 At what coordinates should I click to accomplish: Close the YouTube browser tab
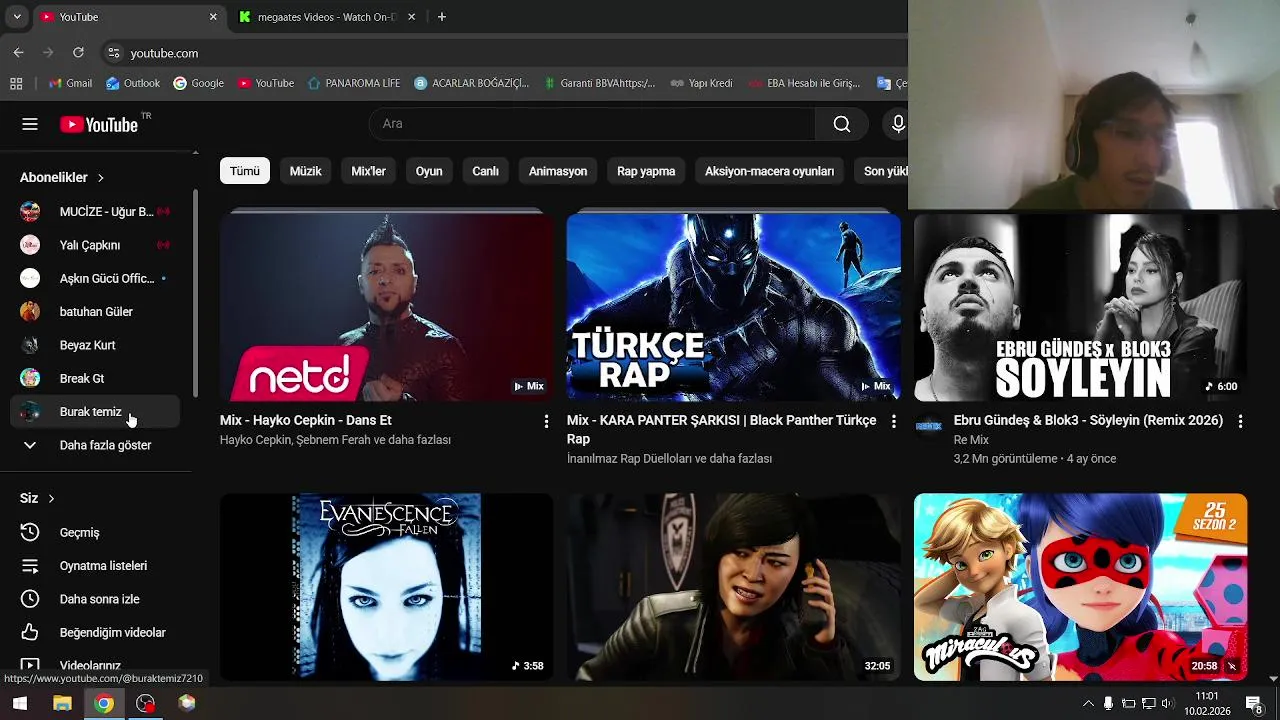coord(213,17)
